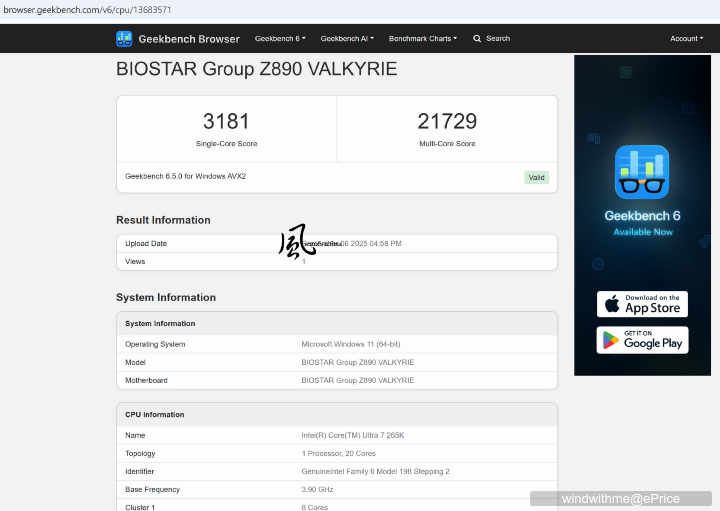Click the browser address bar URL

click(x=86, y=9)
